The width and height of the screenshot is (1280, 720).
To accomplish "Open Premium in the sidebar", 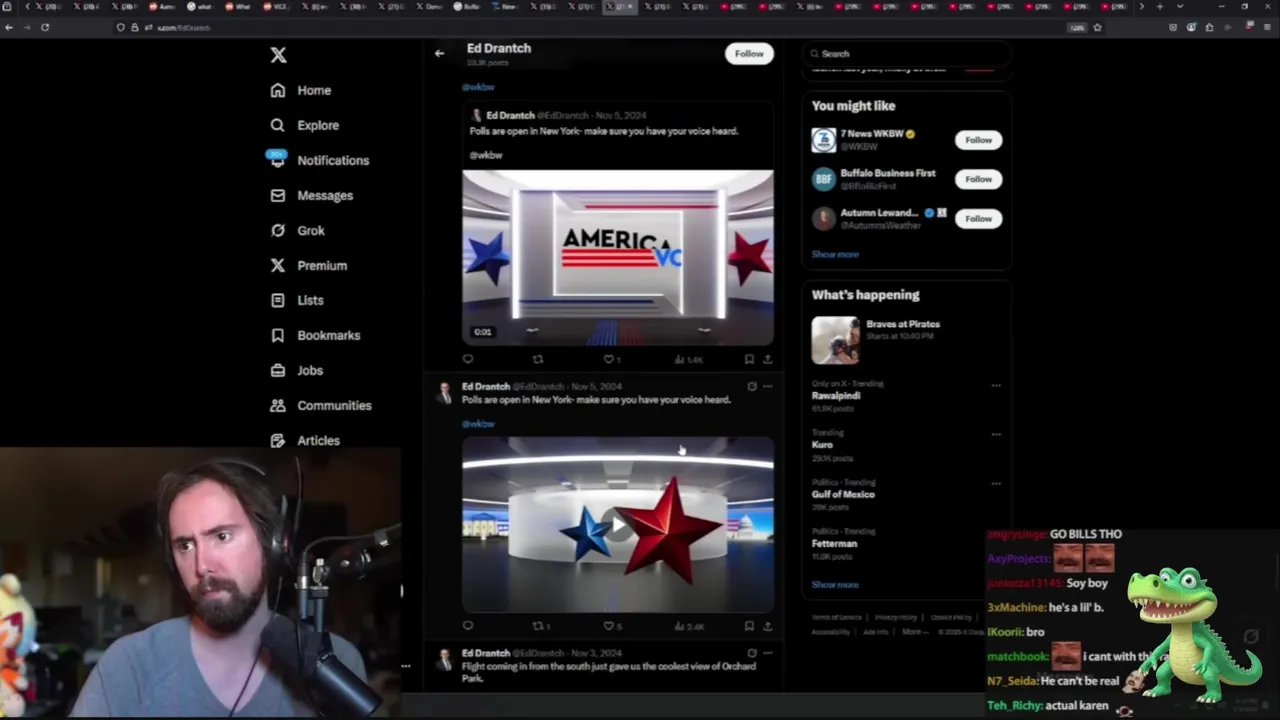I will pyautogui.click(x=308, y=265).
